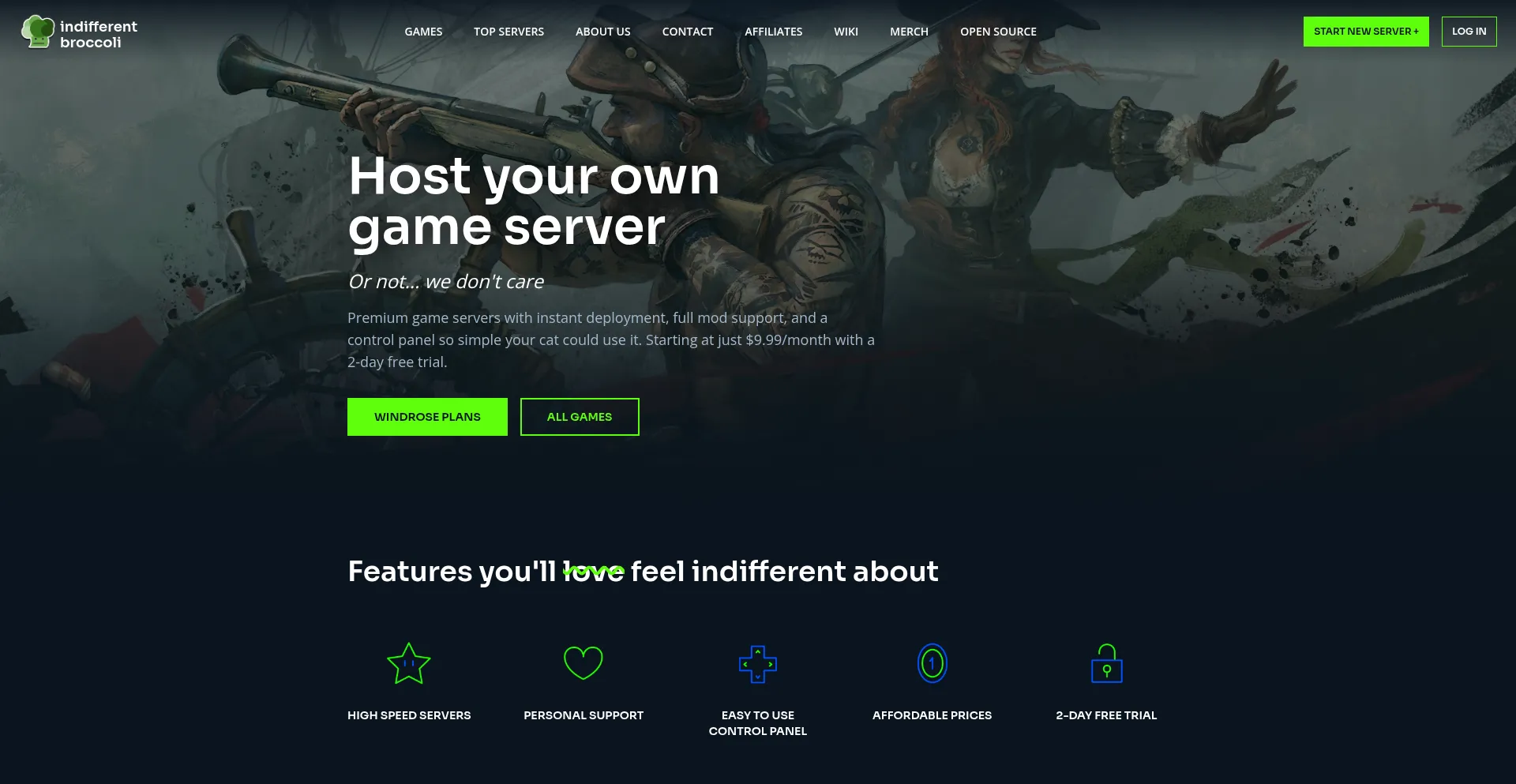Click the 'High Speed Servers' label
The height and width of the screenshot is (784, 1516).
[x=409, y=715]
